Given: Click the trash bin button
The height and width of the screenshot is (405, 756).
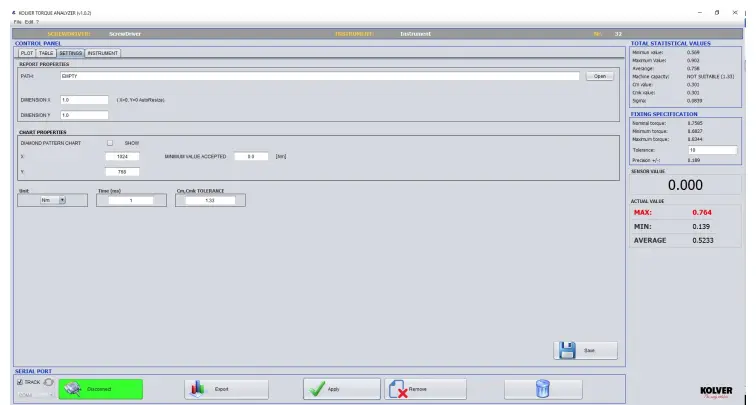Looking at the screenshot, I should point(543,389).
